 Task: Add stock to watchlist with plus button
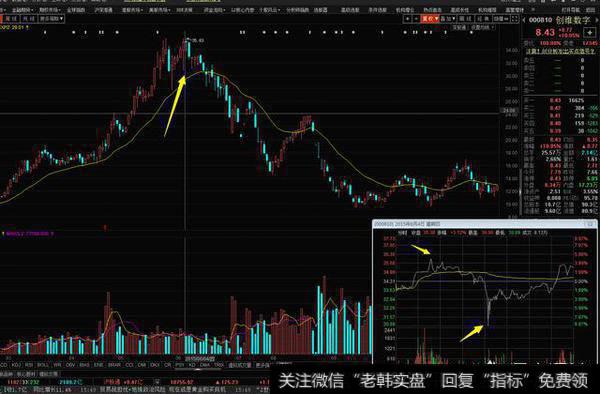tap(590, 32)
